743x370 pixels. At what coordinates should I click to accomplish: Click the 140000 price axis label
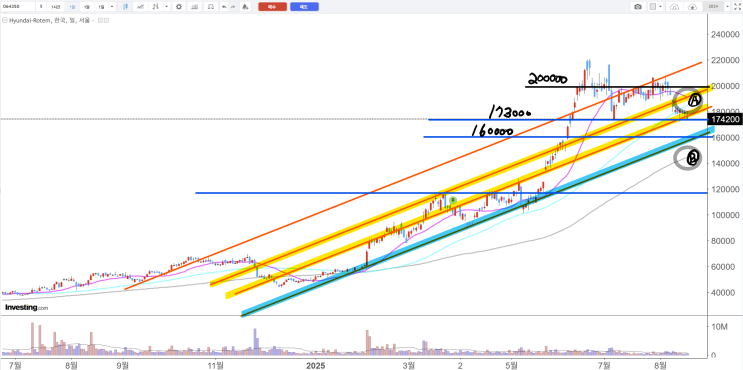(x=726, y=163)
